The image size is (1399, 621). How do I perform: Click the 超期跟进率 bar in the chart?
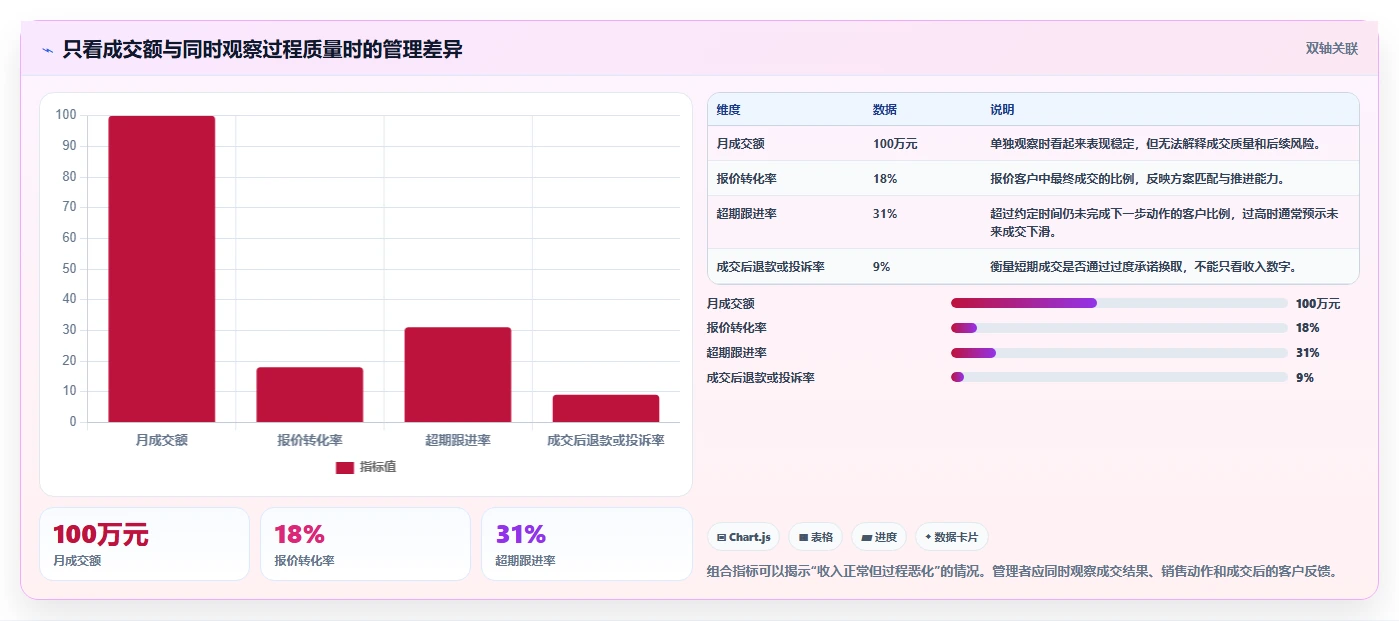458,374
